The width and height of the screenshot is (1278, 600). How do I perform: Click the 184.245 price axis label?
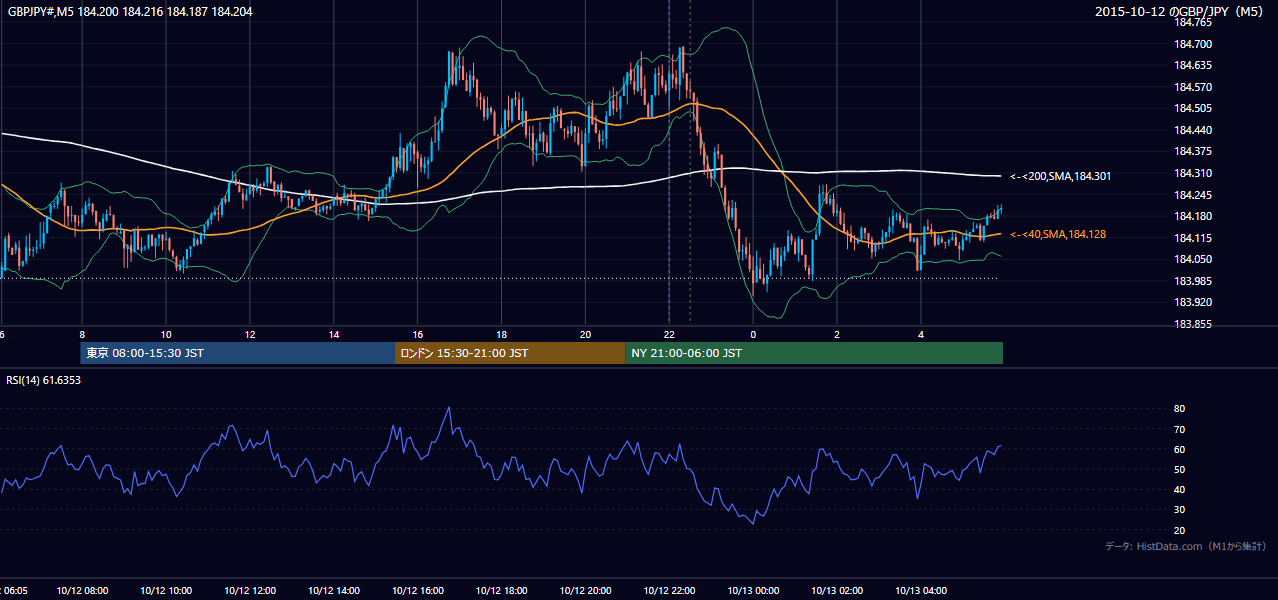[x=1193, y=195]
